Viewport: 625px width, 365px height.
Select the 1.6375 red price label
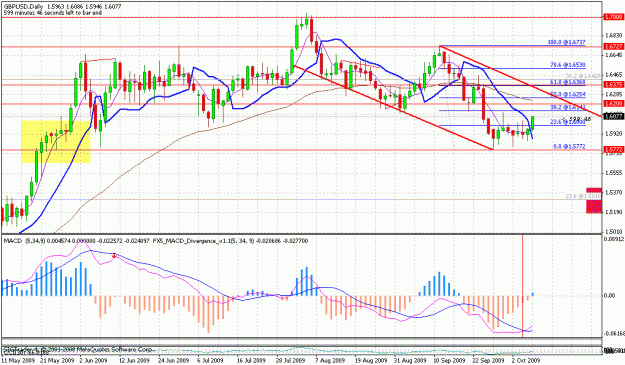(613, 84)
